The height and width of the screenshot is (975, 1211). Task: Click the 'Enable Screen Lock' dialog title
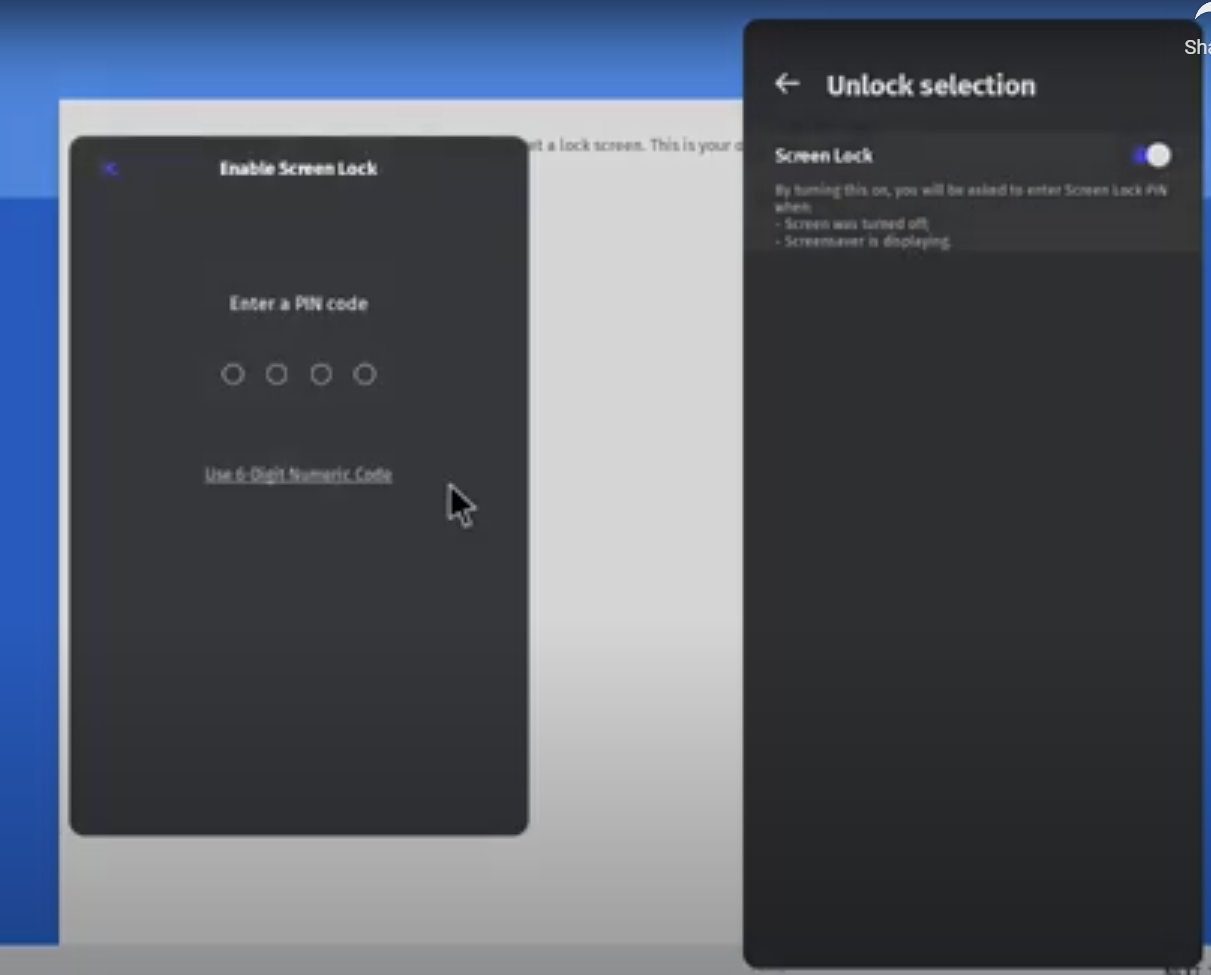[x=298, y=169]
